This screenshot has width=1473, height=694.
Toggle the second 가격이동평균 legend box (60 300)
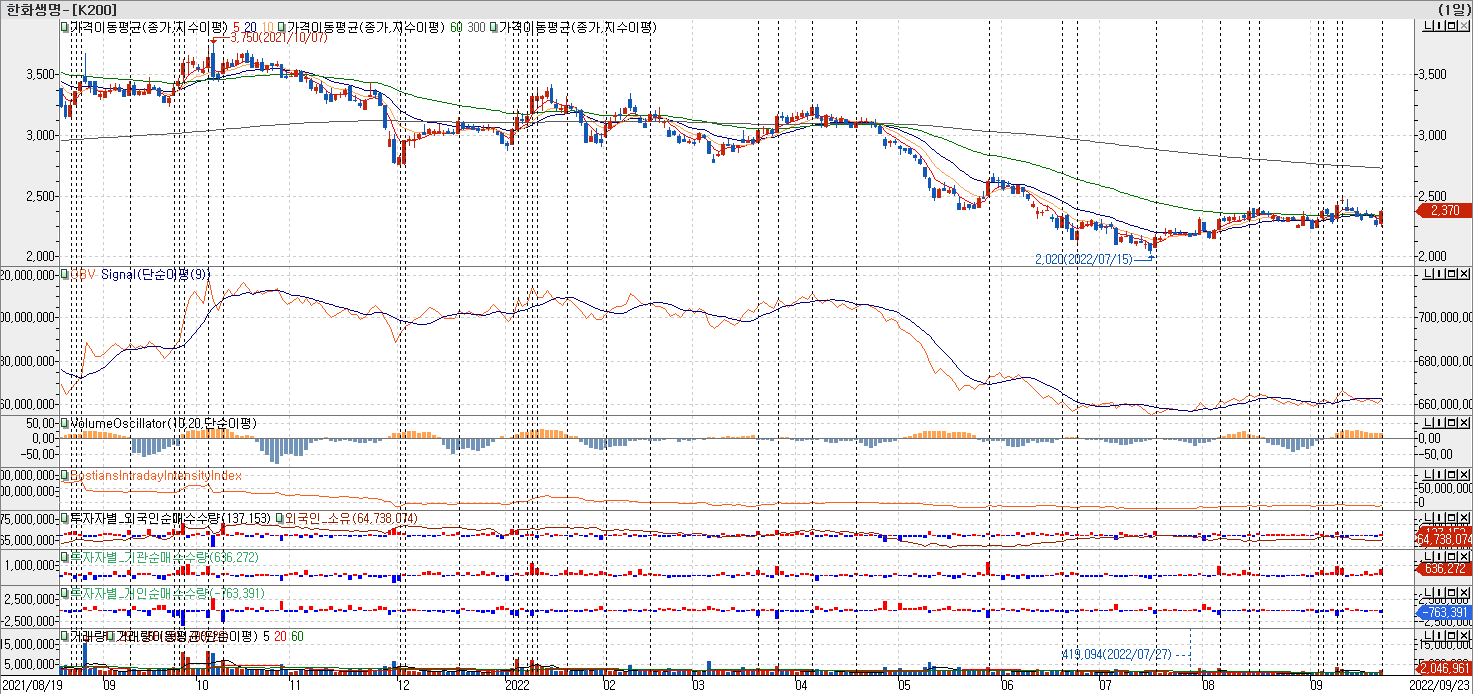282,27
